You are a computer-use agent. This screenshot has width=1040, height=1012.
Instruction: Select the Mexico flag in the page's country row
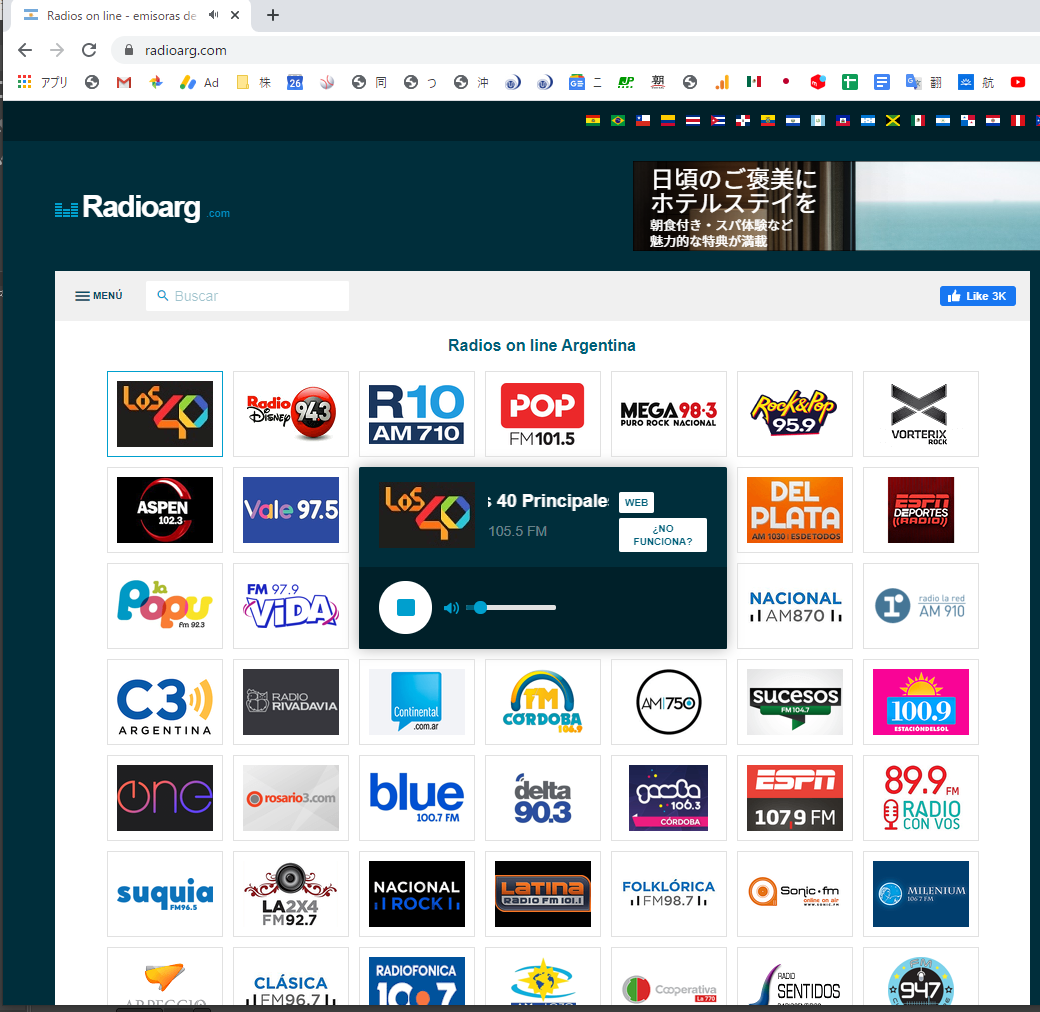click(918, 120)
